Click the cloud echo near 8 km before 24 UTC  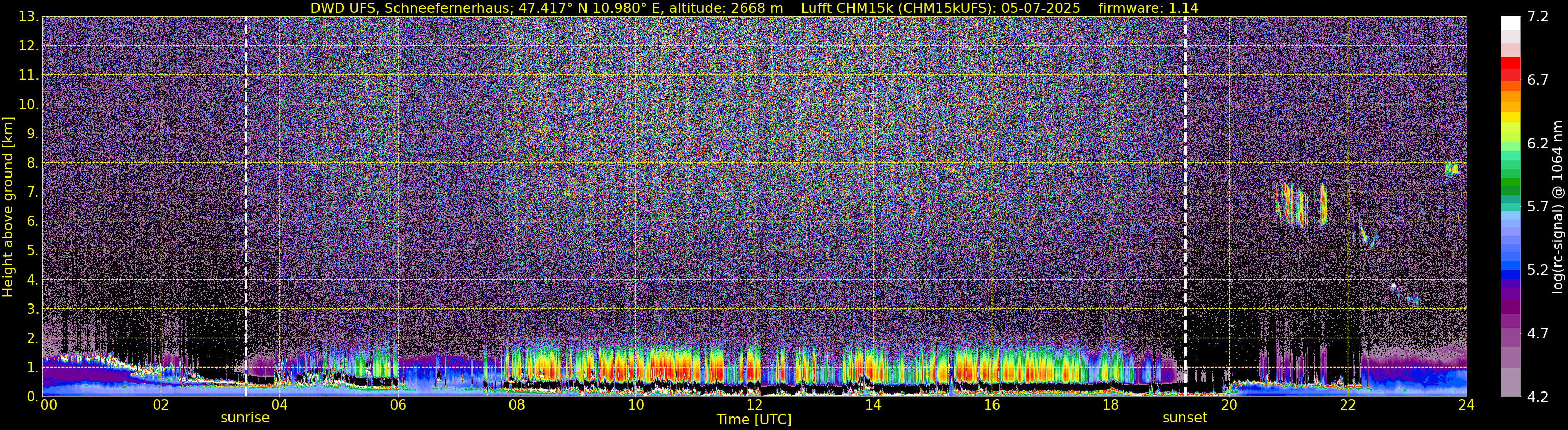pyautogui.click(x=1452, y=169)
